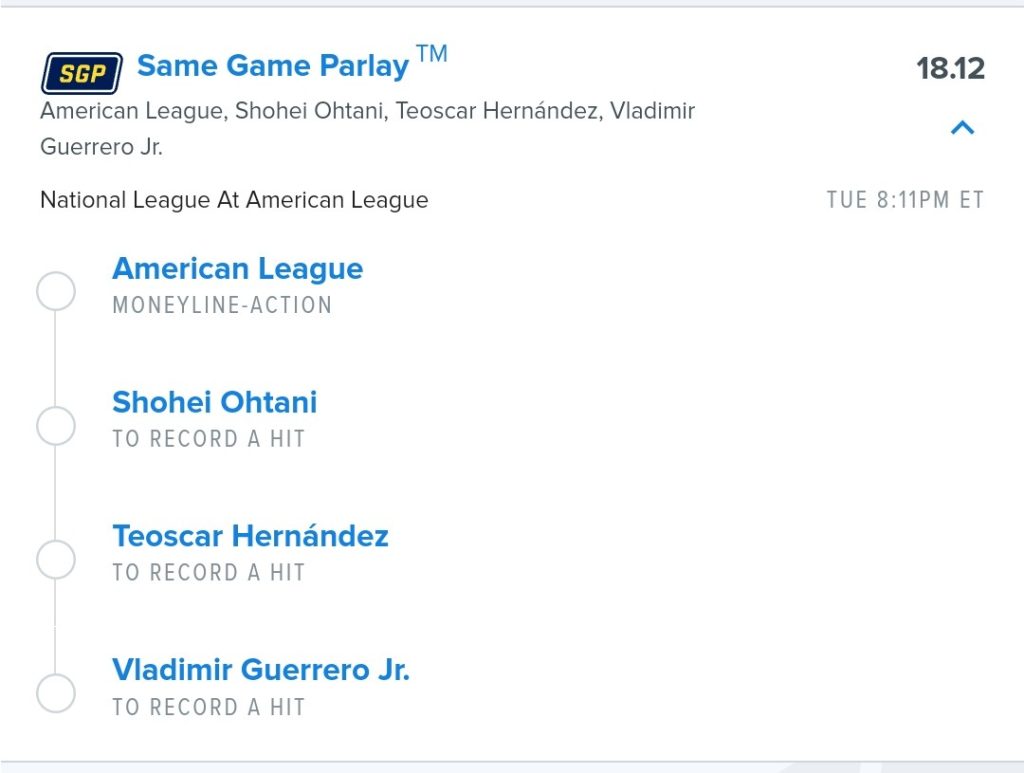This screenshot has height=773, width=1024.
Task: Open Shohei Ohtani player link
Action: (x=215, y=402)
